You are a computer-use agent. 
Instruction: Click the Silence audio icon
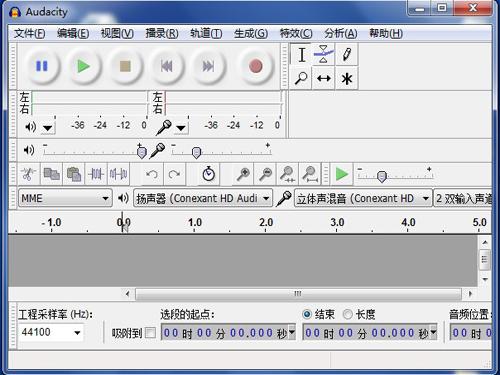coord(118,174)
